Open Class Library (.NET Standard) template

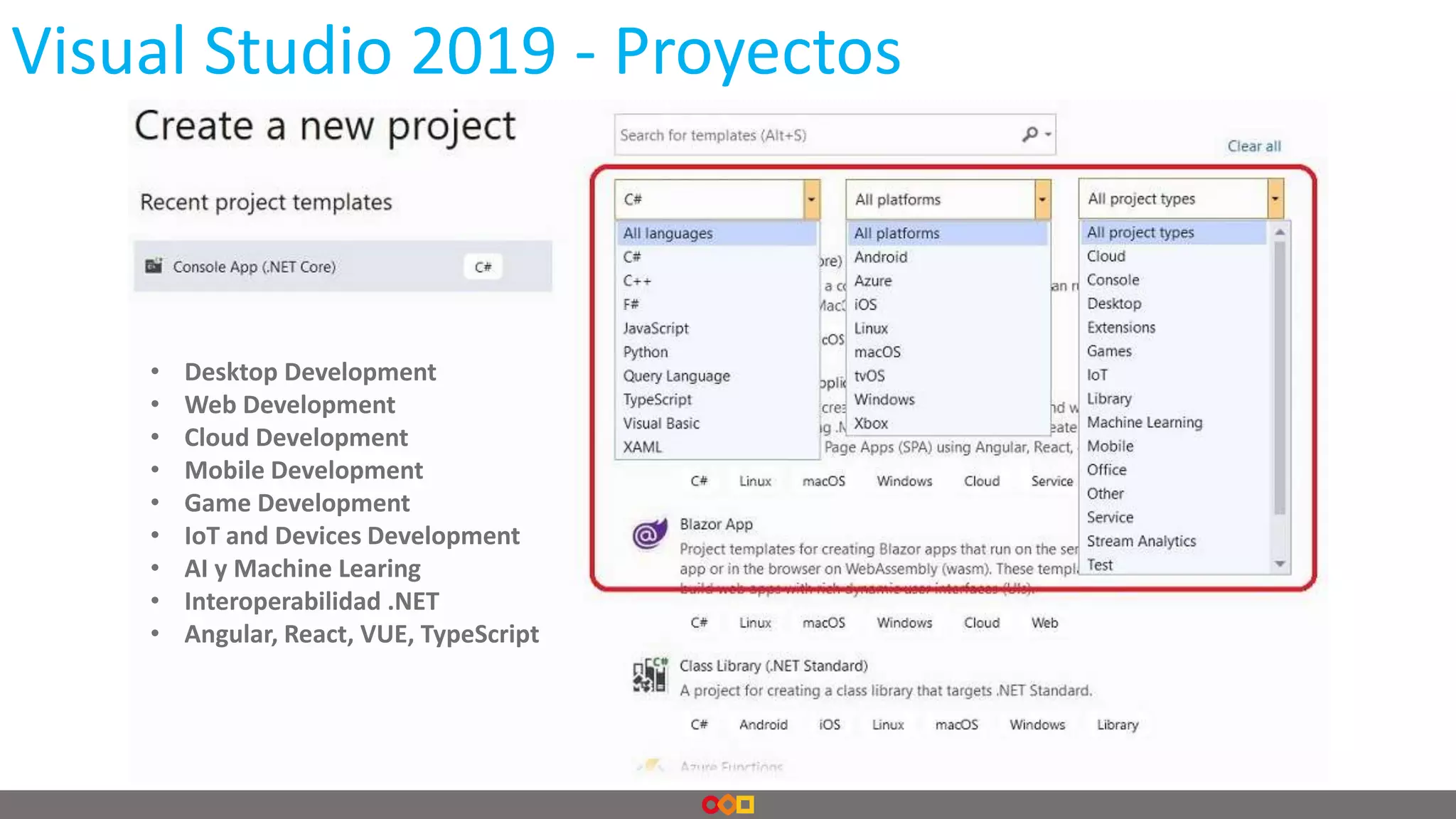[773, 666]
